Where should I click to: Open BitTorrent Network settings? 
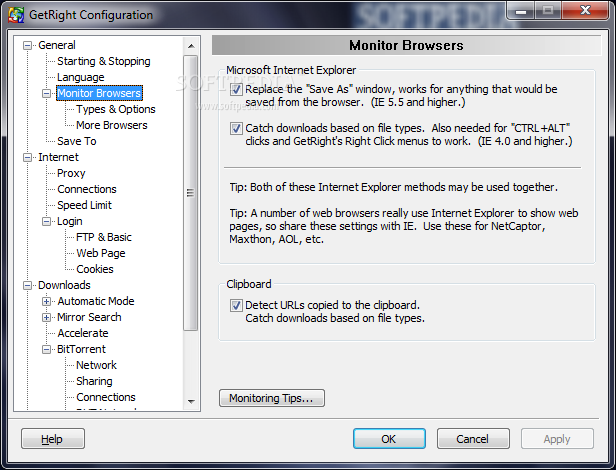96,365
